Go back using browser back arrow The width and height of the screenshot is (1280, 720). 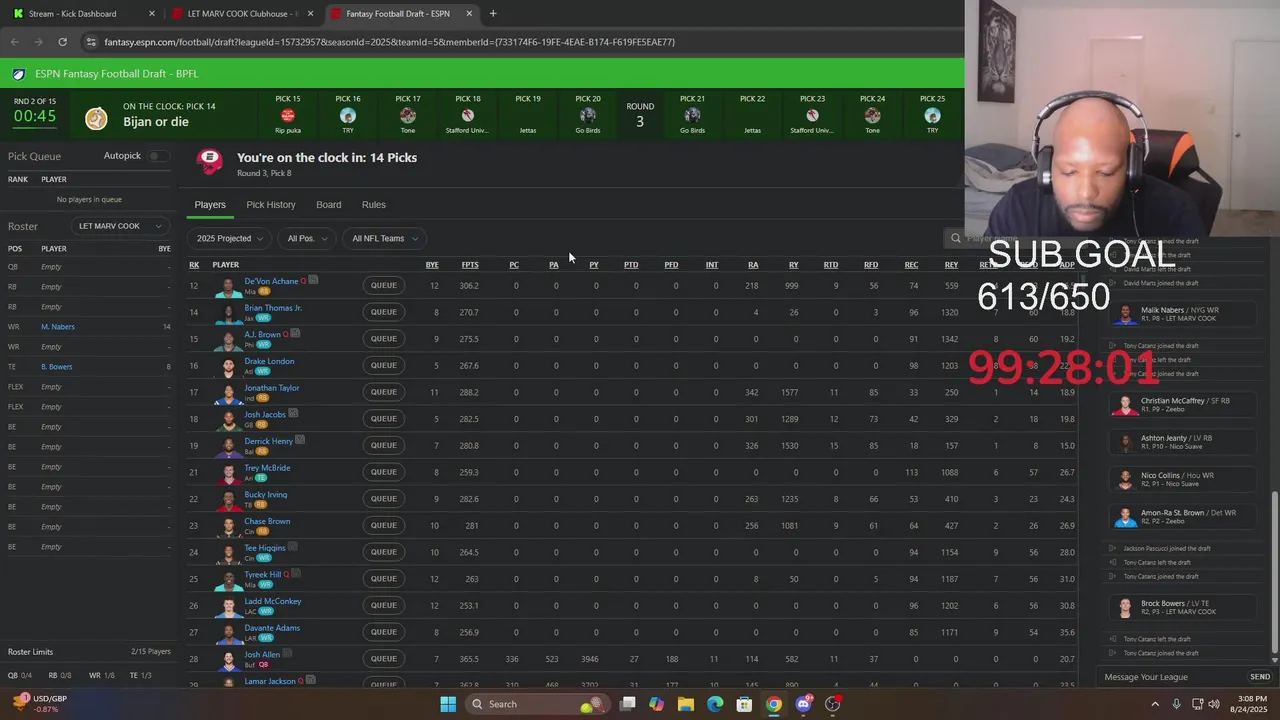pyautogui.click(x=14, y=42)
